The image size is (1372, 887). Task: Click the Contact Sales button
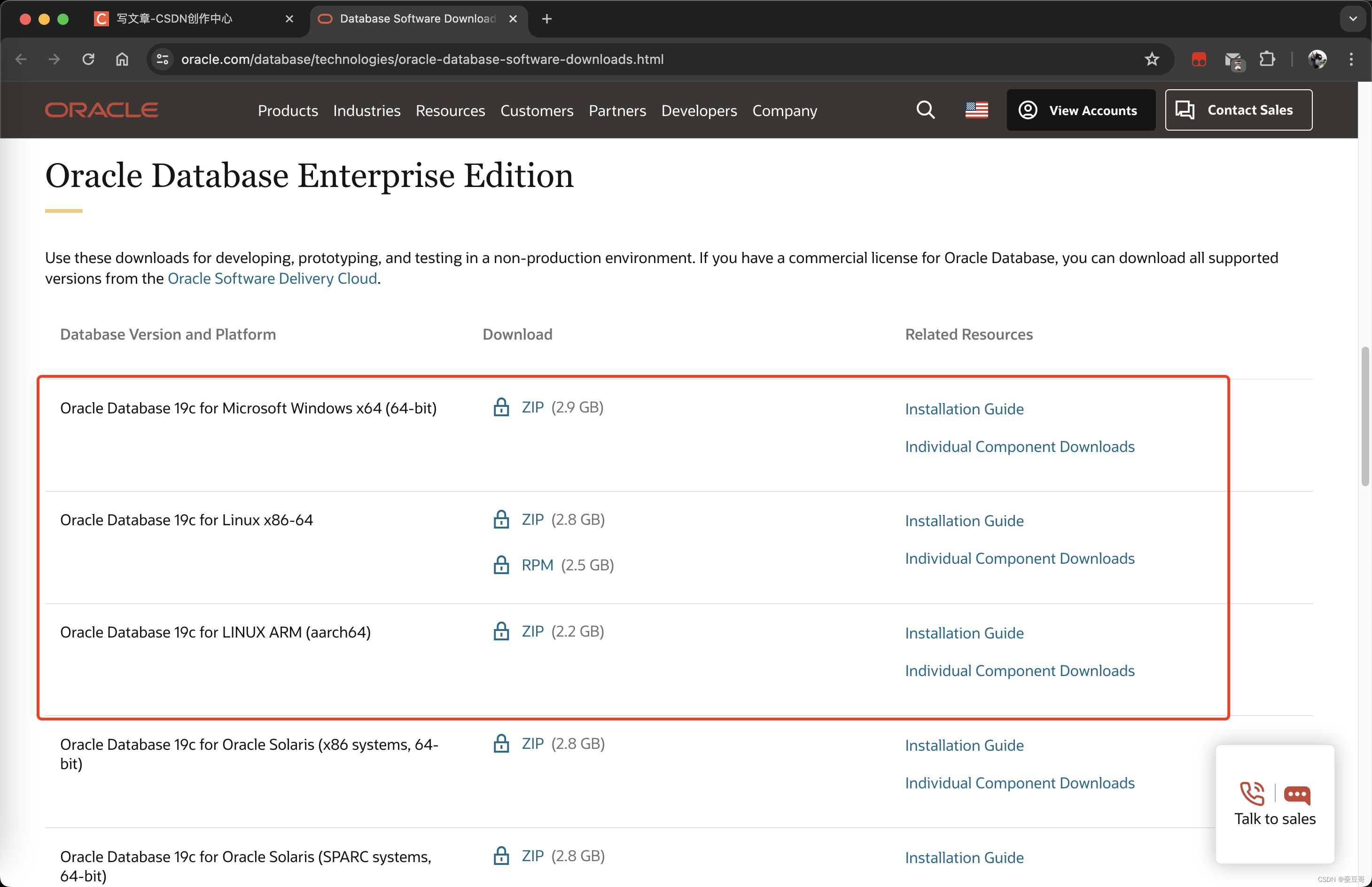pyautogui.click(x=1239, y=110)
